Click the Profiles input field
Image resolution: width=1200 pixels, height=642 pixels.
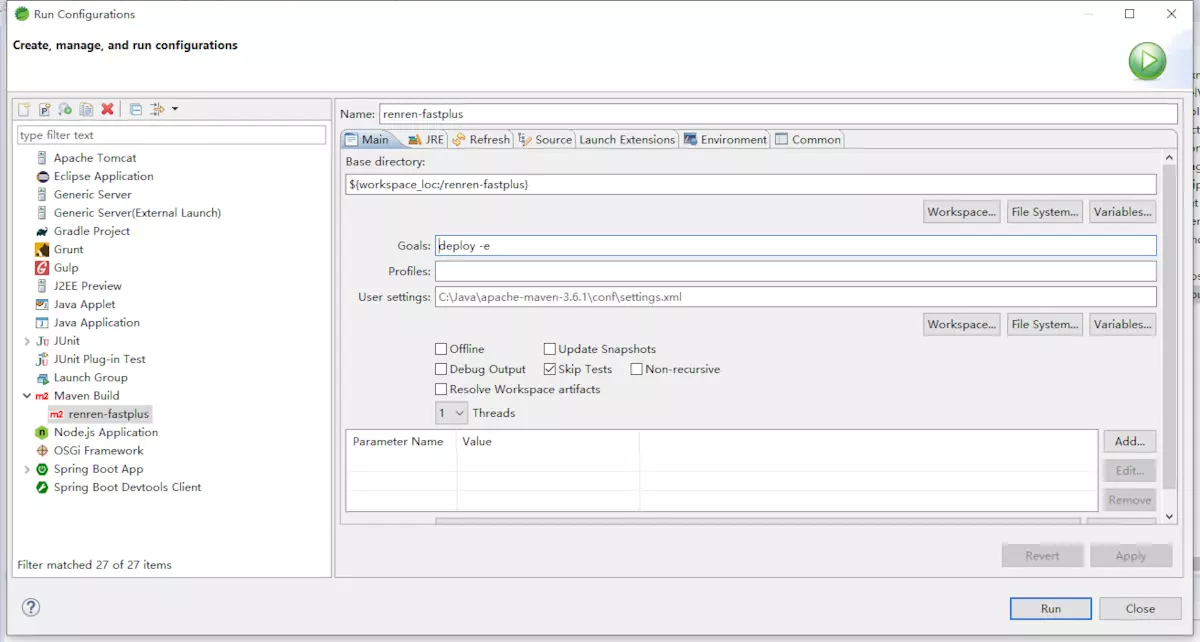[x=796, y=272]
